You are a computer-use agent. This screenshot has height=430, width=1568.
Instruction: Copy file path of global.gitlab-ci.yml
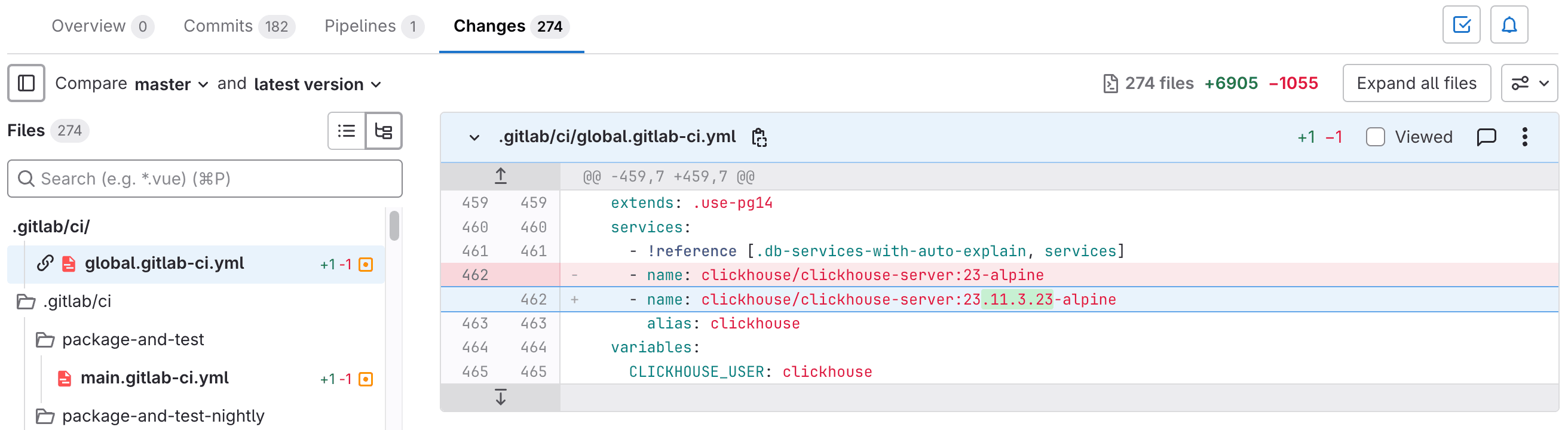[758, 137]
